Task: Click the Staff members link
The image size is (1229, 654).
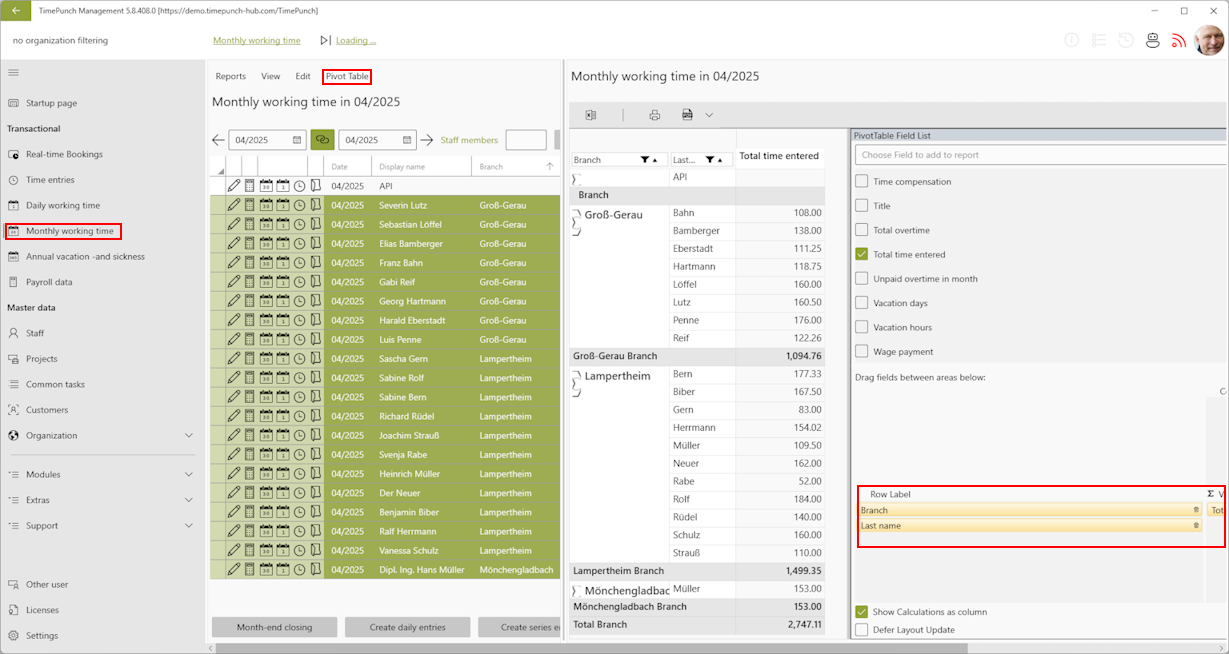Action: pos(469,140)
